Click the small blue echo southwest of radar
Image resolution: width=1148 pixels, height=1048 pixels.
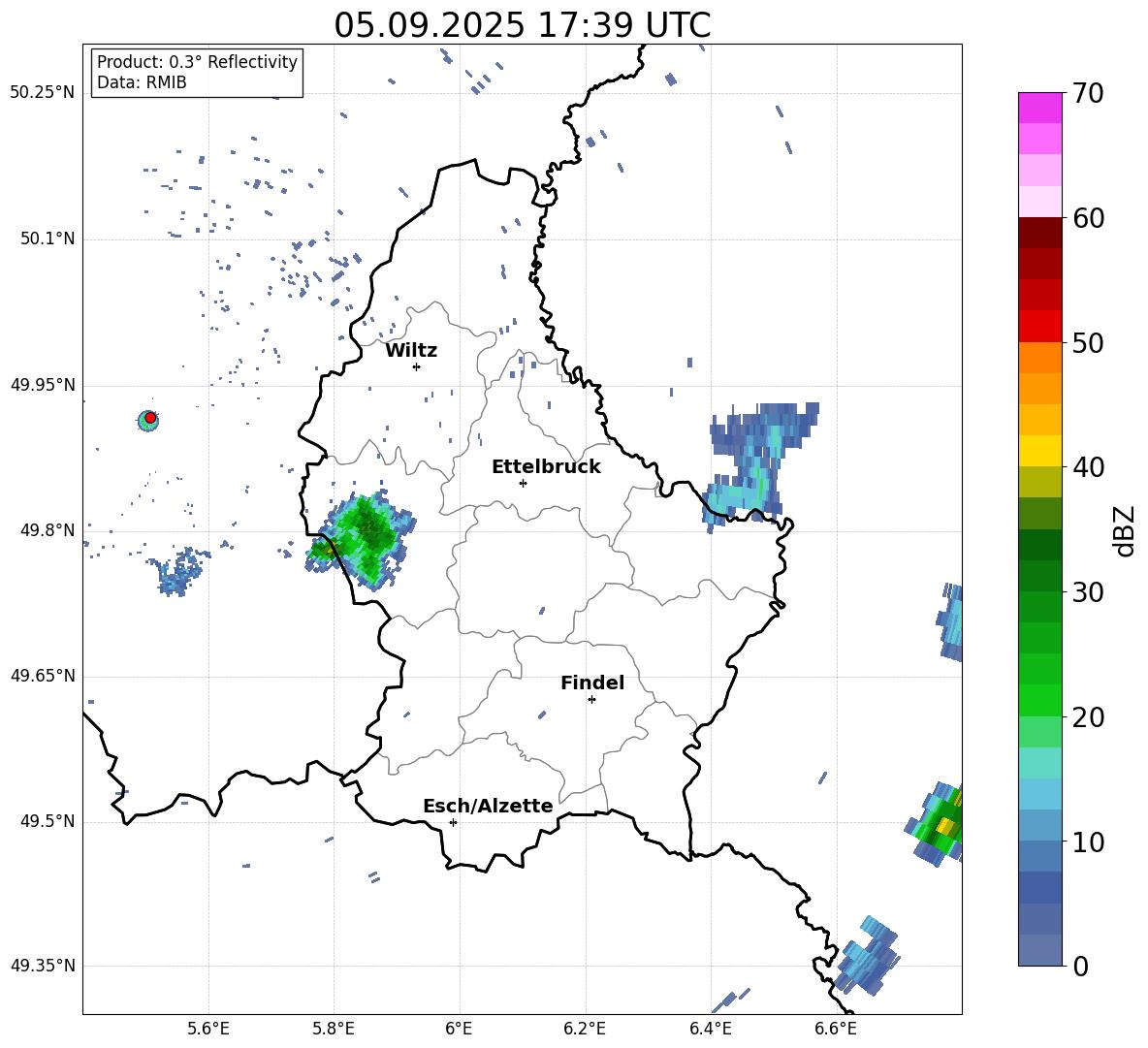pyautogui.click(x=177, y=572)
